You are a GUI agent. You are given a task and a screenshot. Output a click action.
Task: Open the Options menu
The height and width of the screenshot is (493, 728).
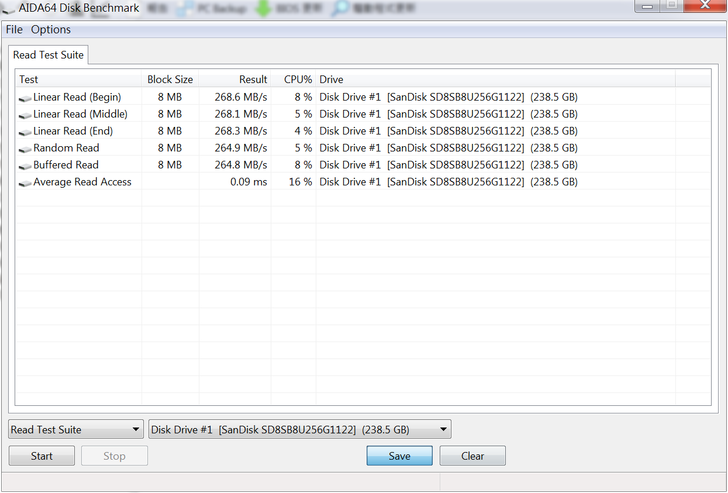tap(51, 30)
